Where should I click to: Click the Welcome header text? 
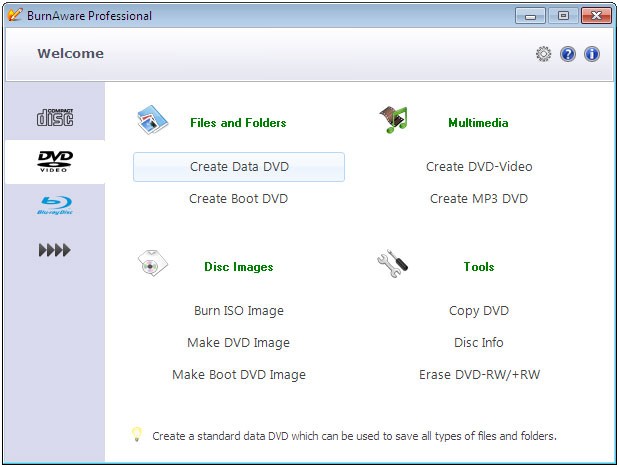pos(71,54)
